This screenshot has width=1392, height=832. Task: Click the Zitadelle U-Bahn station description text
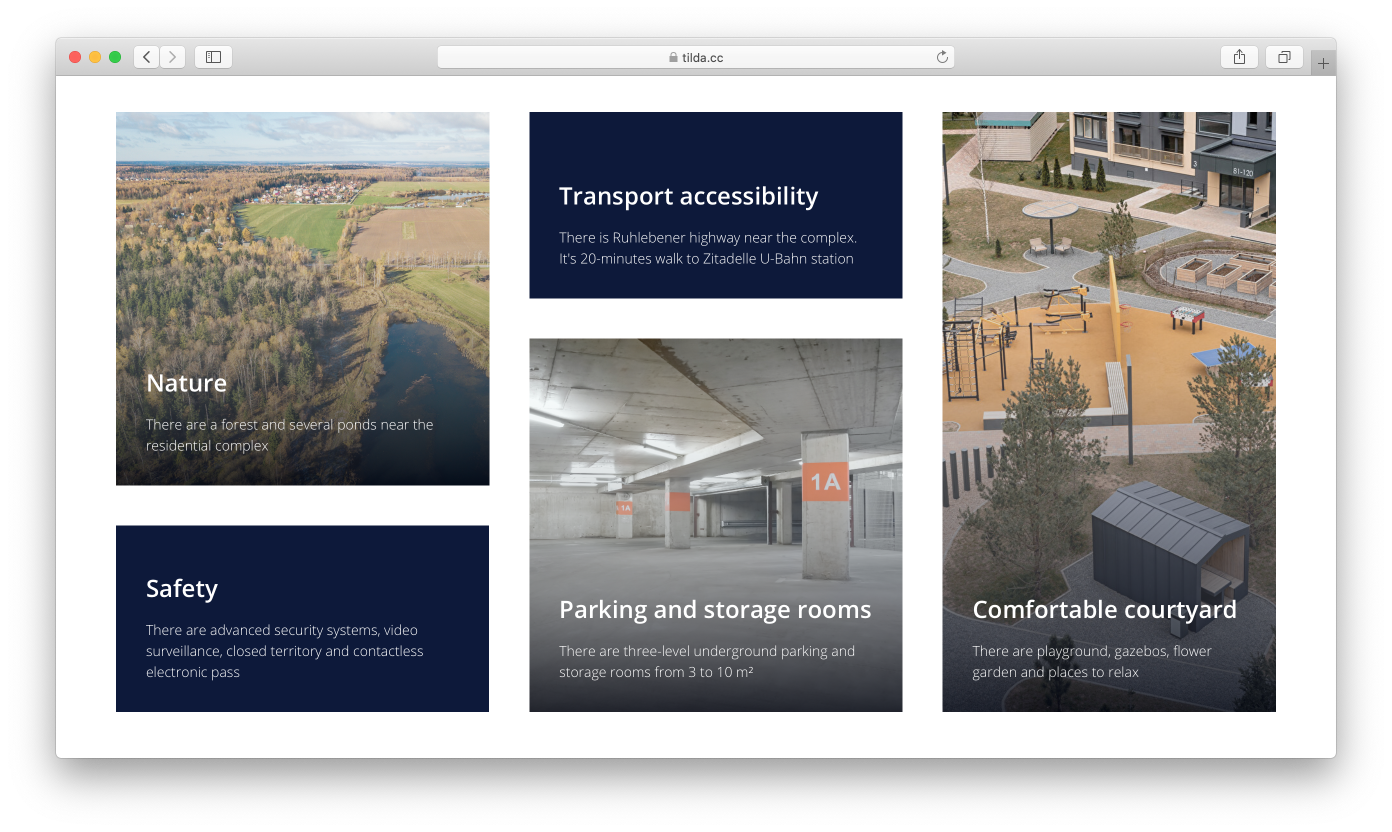706,258
